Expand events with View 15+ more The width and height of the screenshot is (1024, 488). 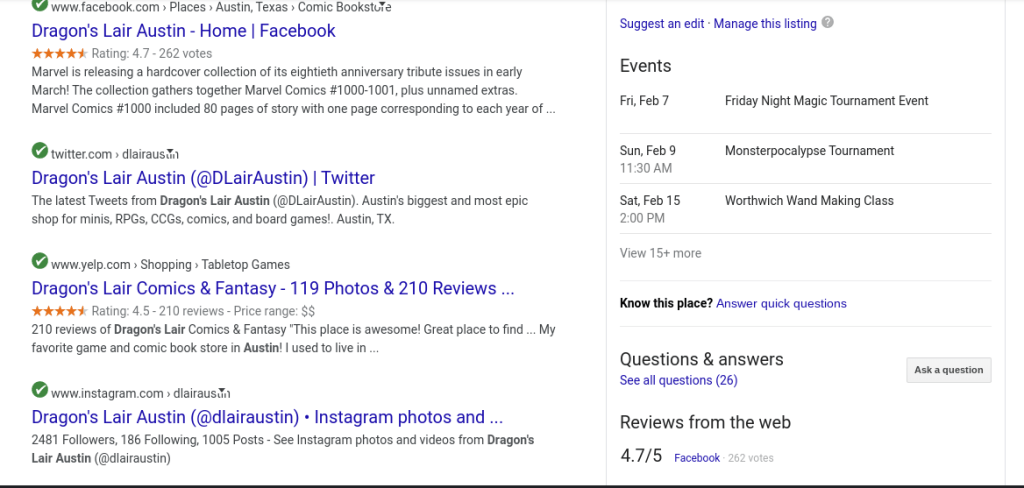660,253
